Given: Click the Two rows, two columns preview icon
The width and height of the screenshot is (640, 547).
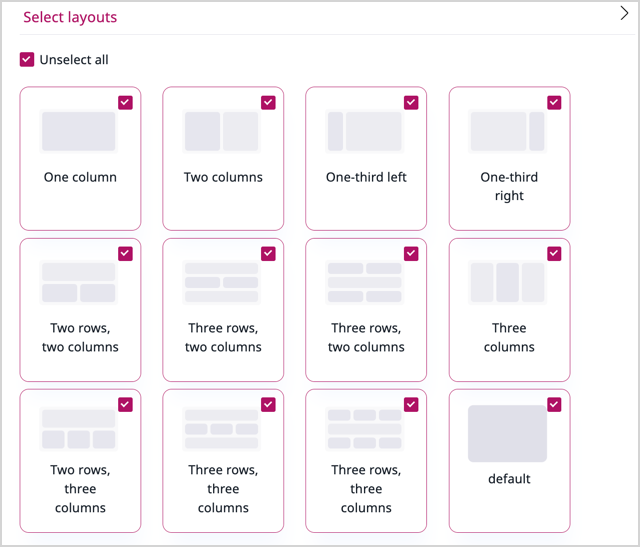Looking at the screenshot, I should (79, 282).
